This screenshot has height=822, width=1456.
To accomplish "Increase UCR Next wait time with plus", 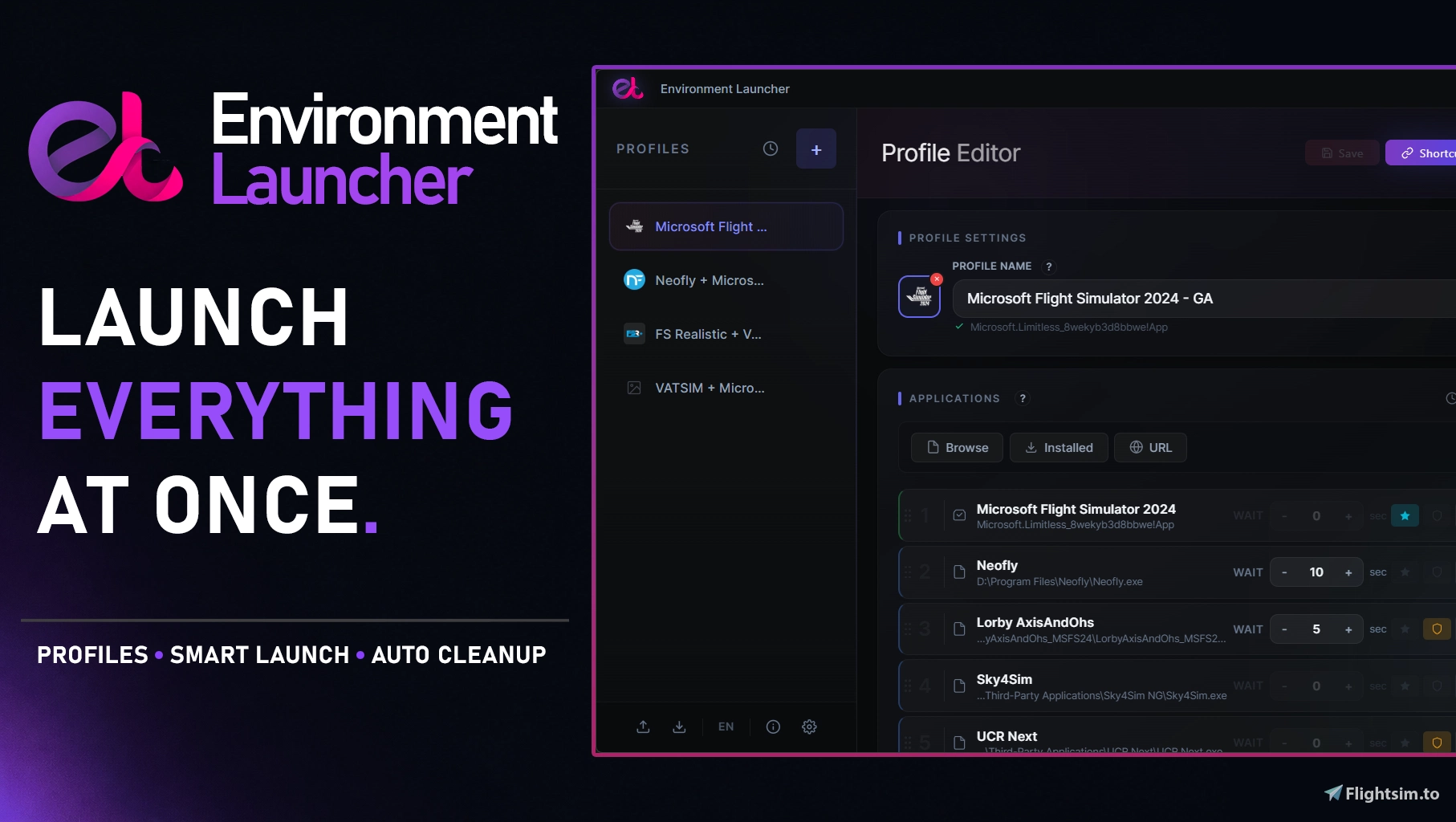I will coord(1348,743).
